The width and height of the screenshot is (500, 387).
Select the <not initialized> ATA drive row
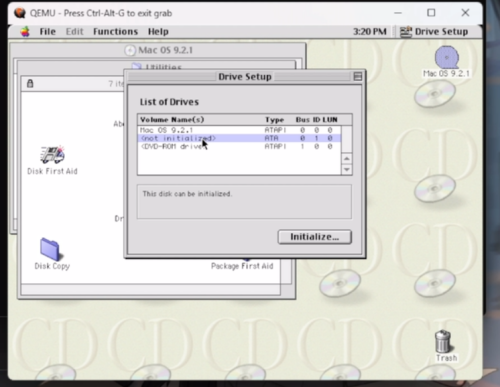pyautogui.click(x=239, y=138)
